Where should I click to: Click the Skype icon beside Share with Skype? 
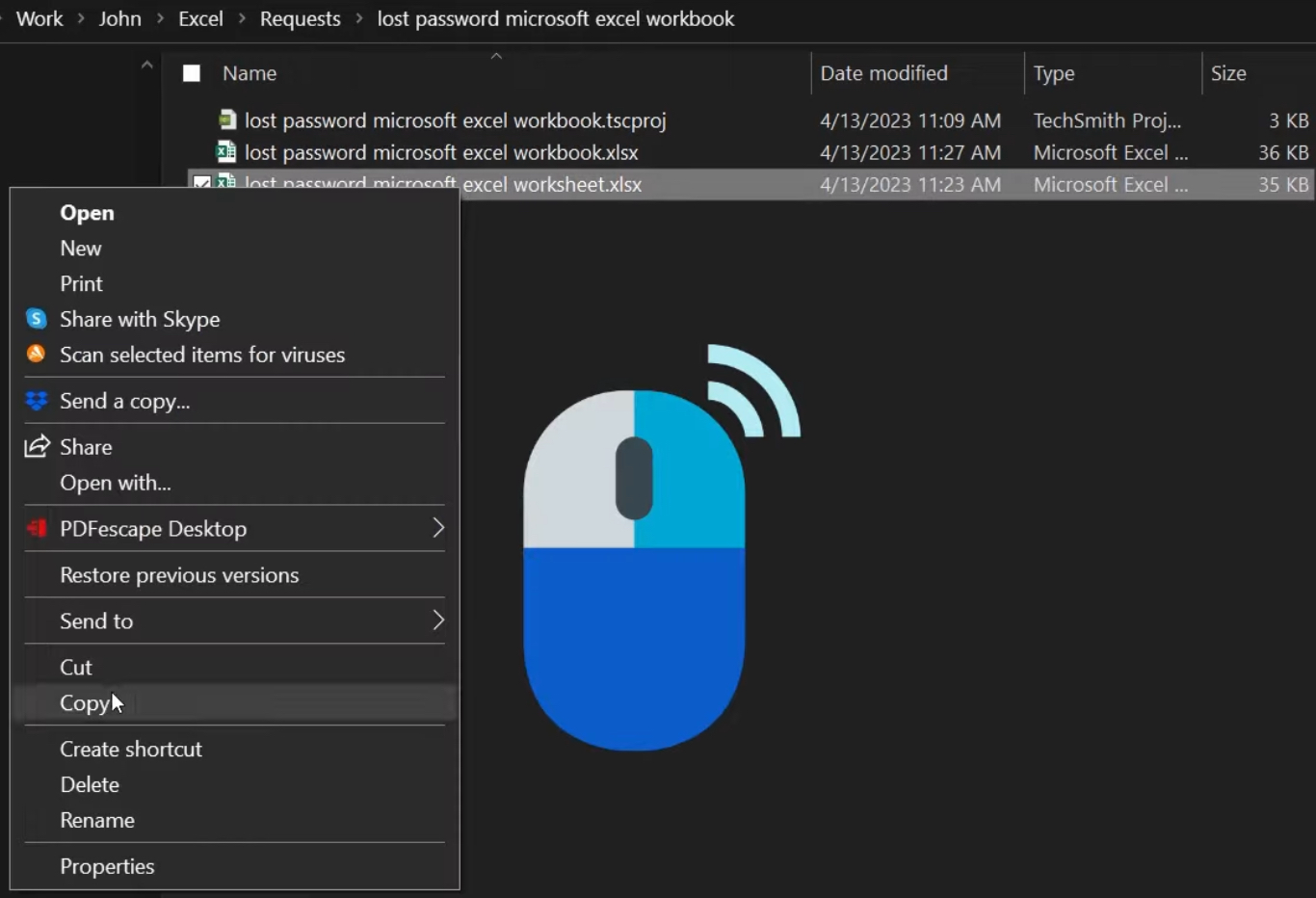(x=36, y=319)
